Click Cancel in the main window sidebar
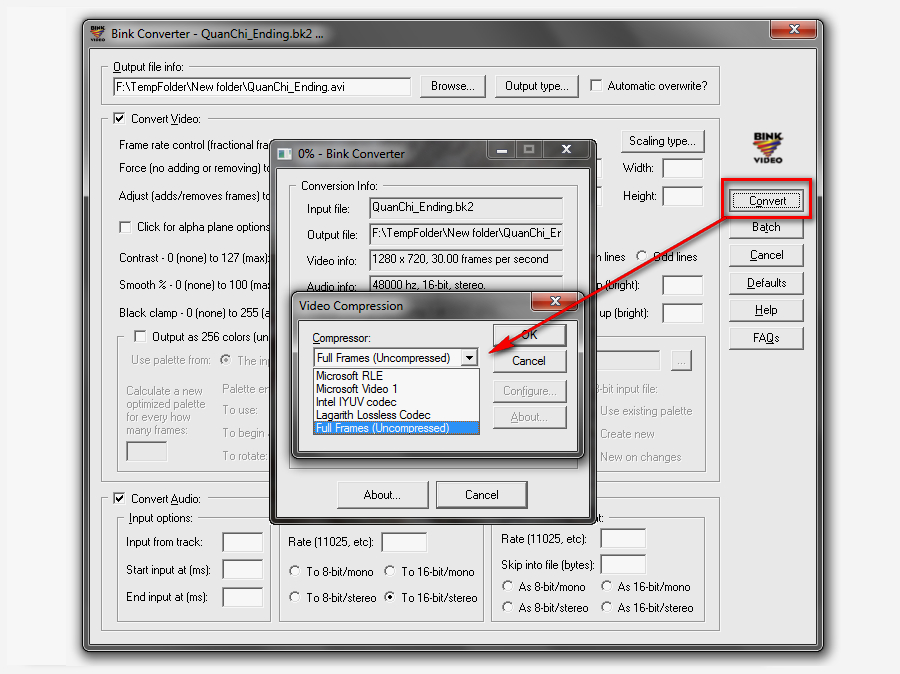This screenshot has width=900, height=674. 766,255
